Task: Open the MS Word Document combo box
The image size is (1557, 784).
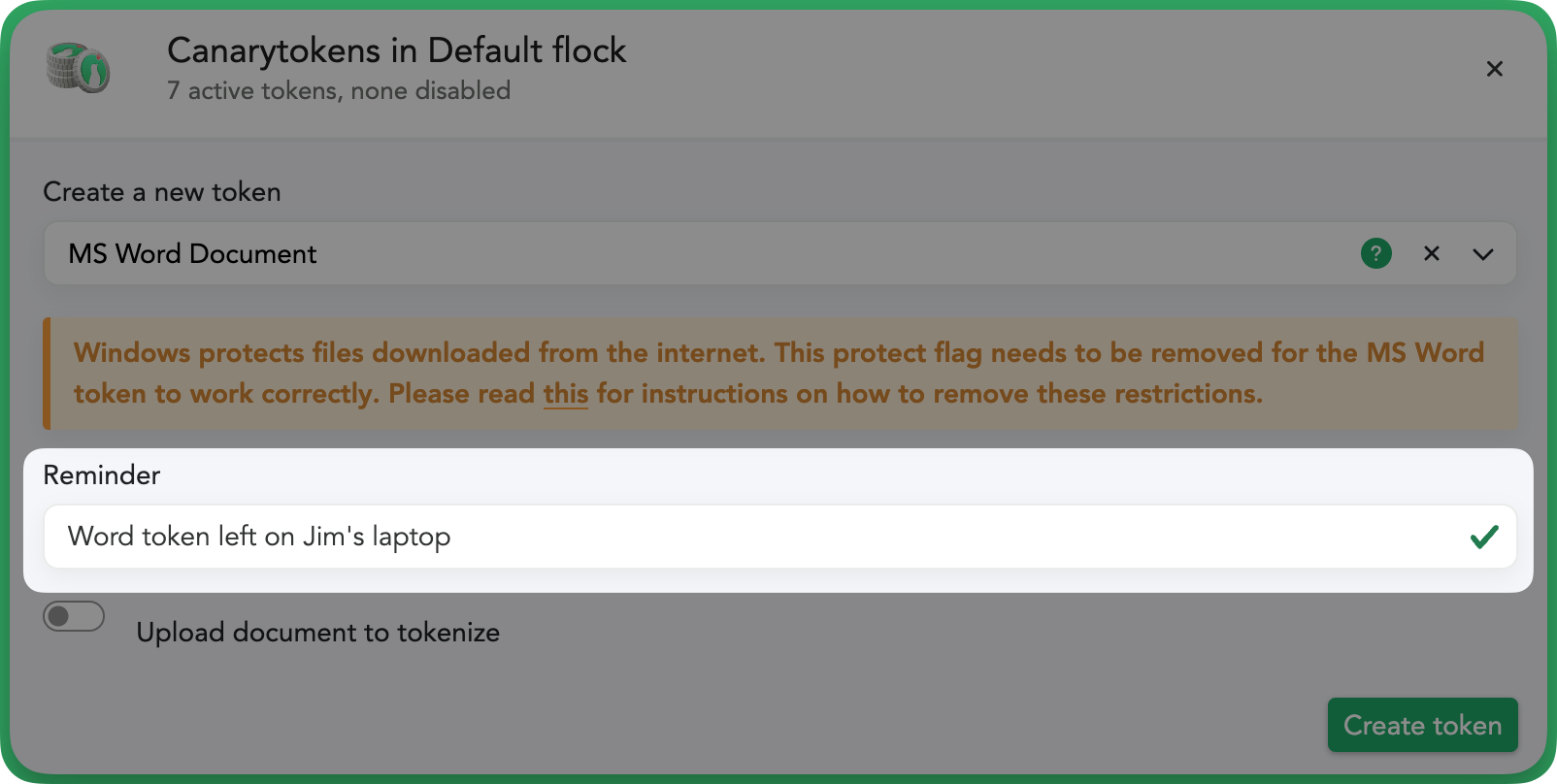Action: pyautogui.click(x=779, y=253)
